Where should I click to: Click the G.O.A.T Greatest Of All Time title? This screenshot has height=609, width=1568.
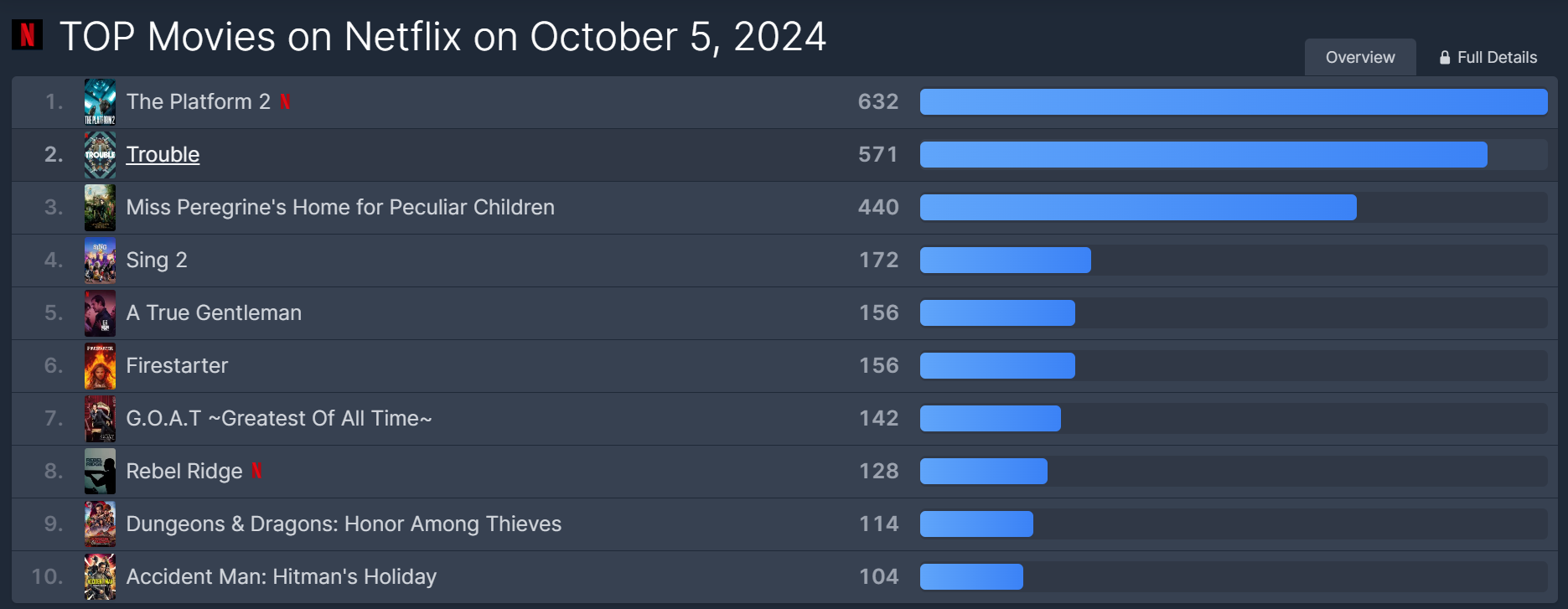point(279,419)
